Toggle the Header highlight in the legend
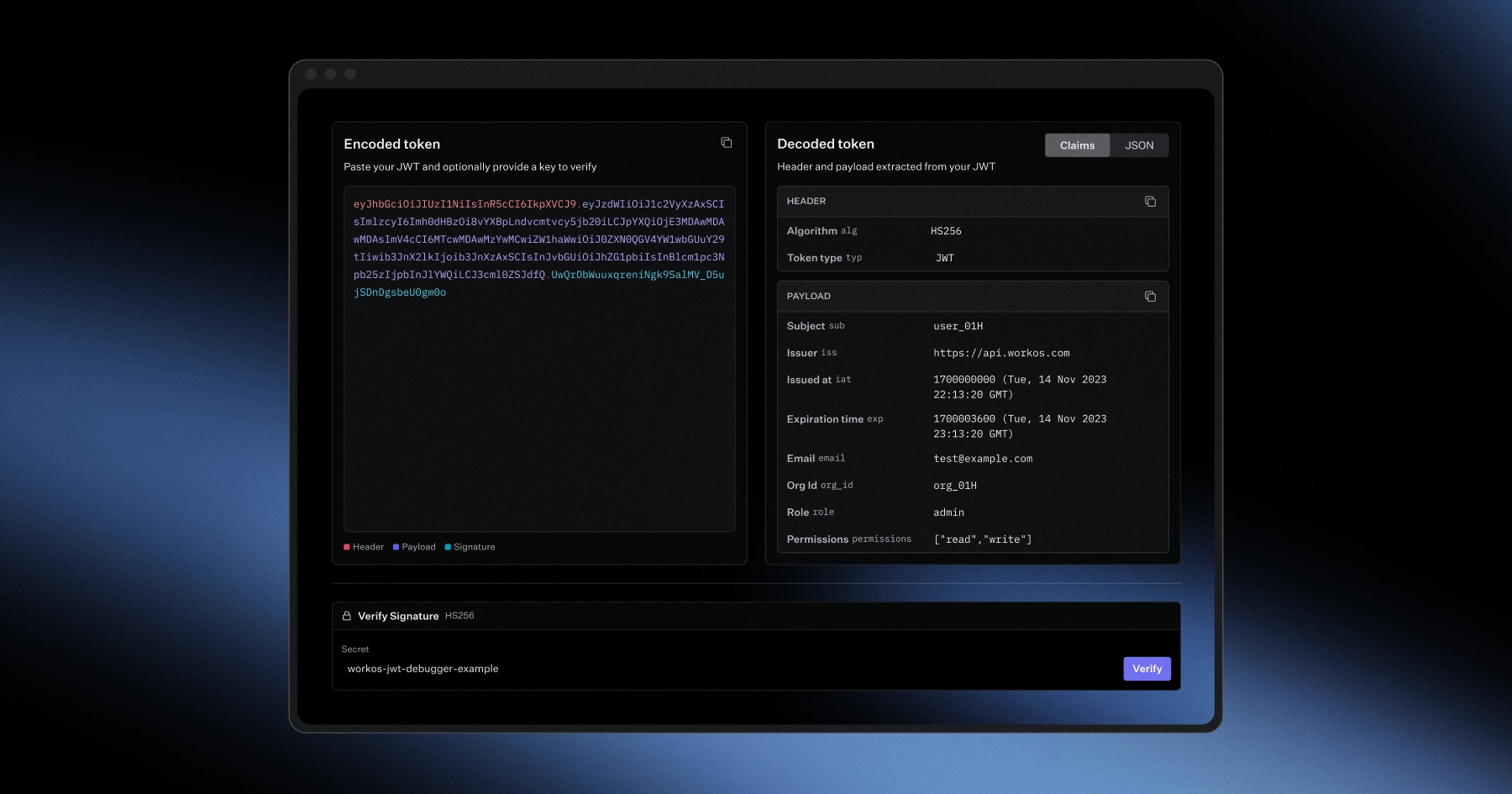 (x=363, y=546)
